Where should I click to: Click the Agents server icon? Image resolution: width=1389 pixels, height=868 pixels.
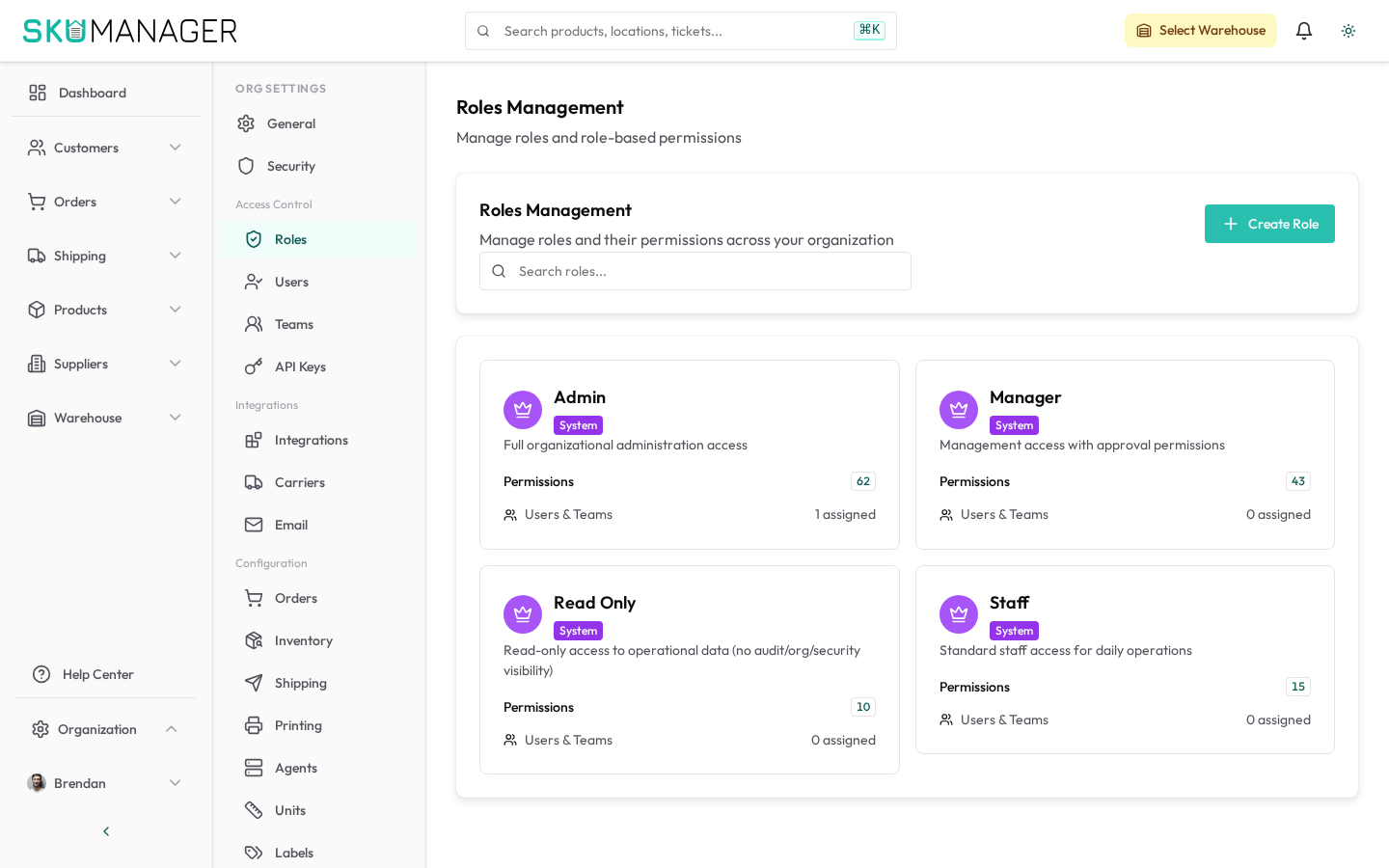tap(254, 768)
